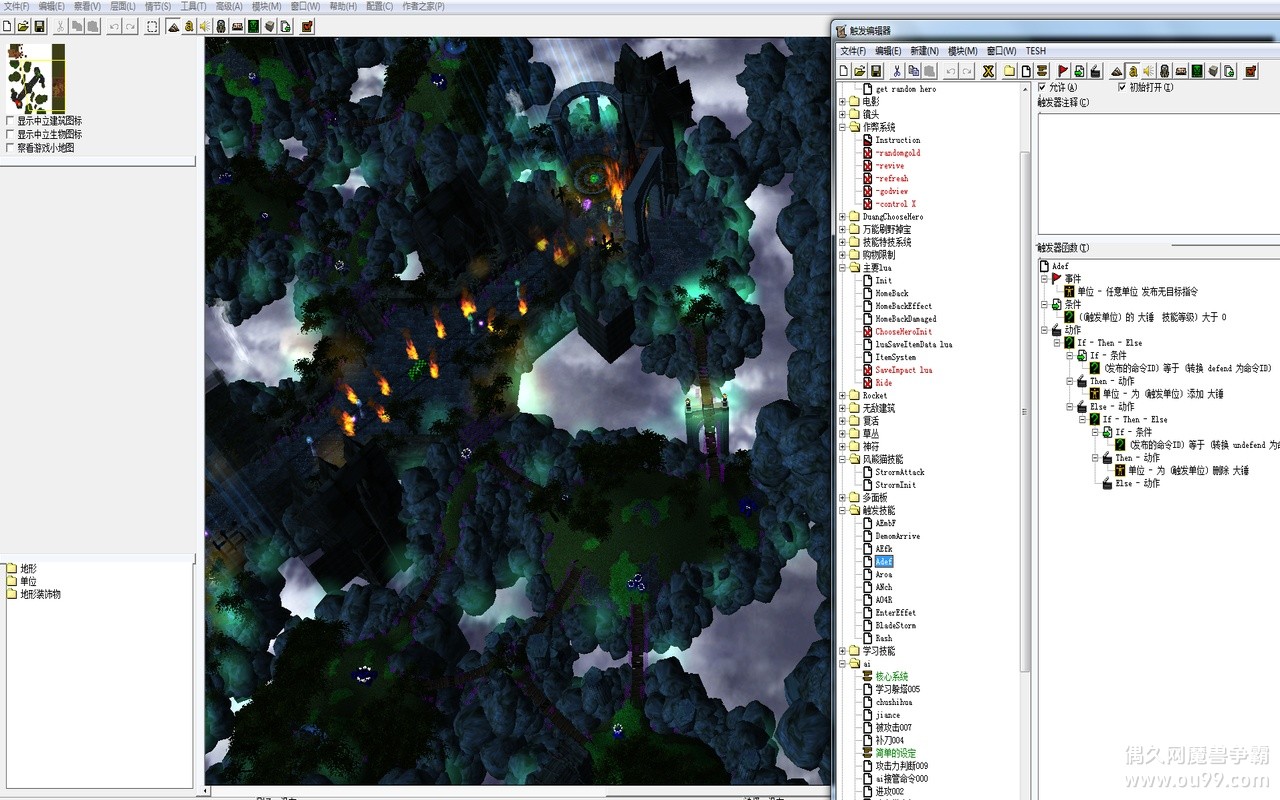Click the New Event red flag icon

pos(1062,71)
